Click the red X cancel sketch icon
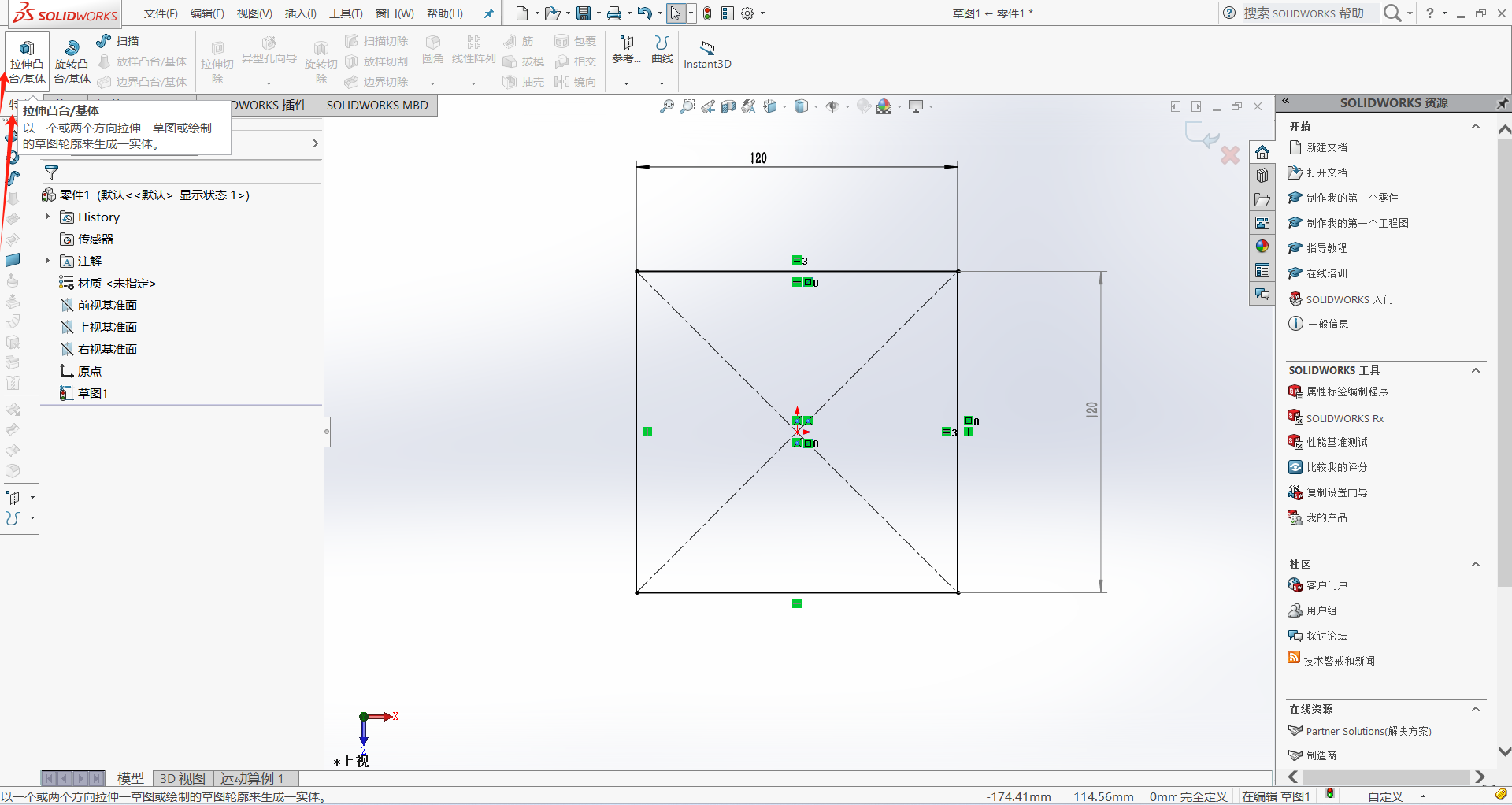 tap(1230, 155)
